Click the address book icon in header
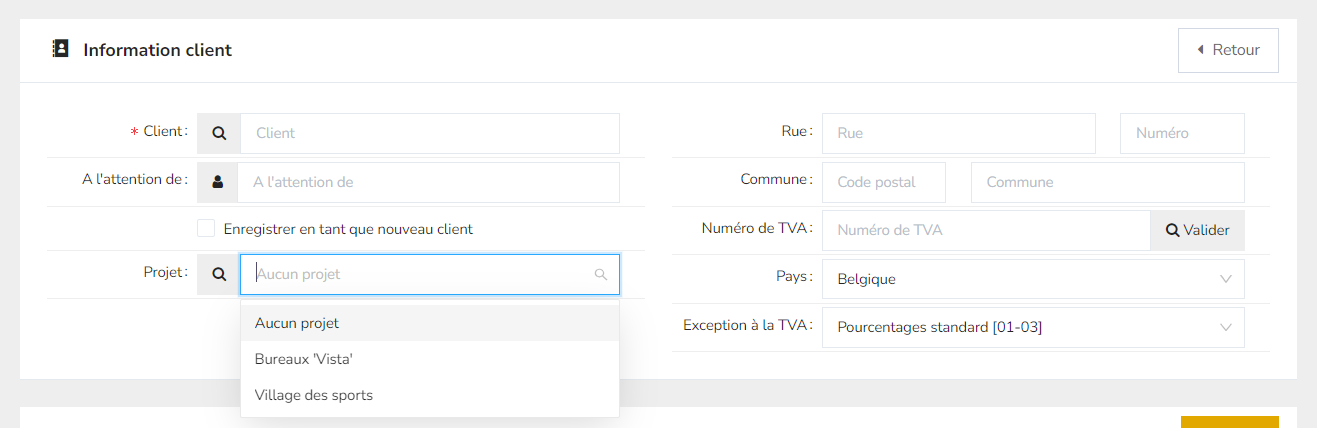 coord(60,49)
